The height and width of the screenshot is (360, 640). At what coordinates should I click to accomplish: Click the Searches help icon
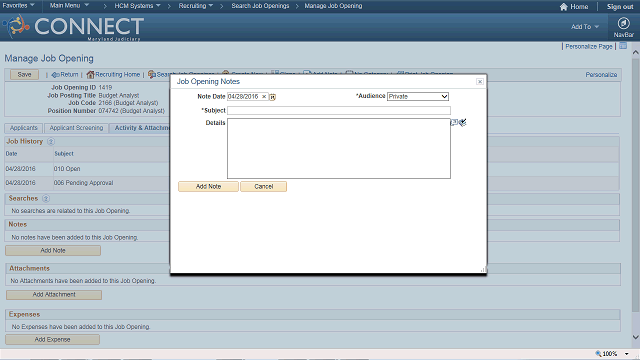tap(46, 199)
